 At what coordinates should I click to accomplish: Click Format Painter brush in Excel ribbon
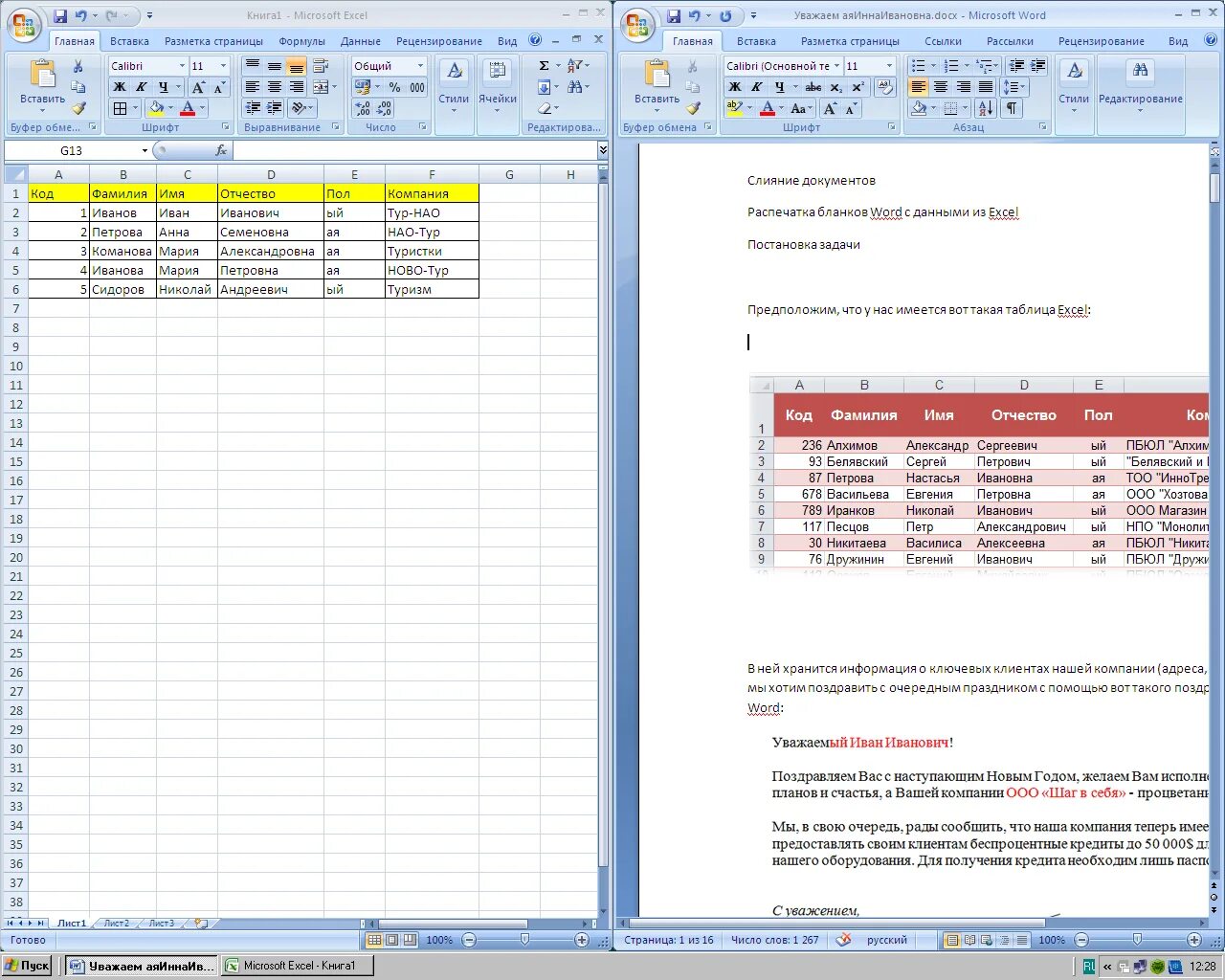pyautogui.click(x=78, y=108)
